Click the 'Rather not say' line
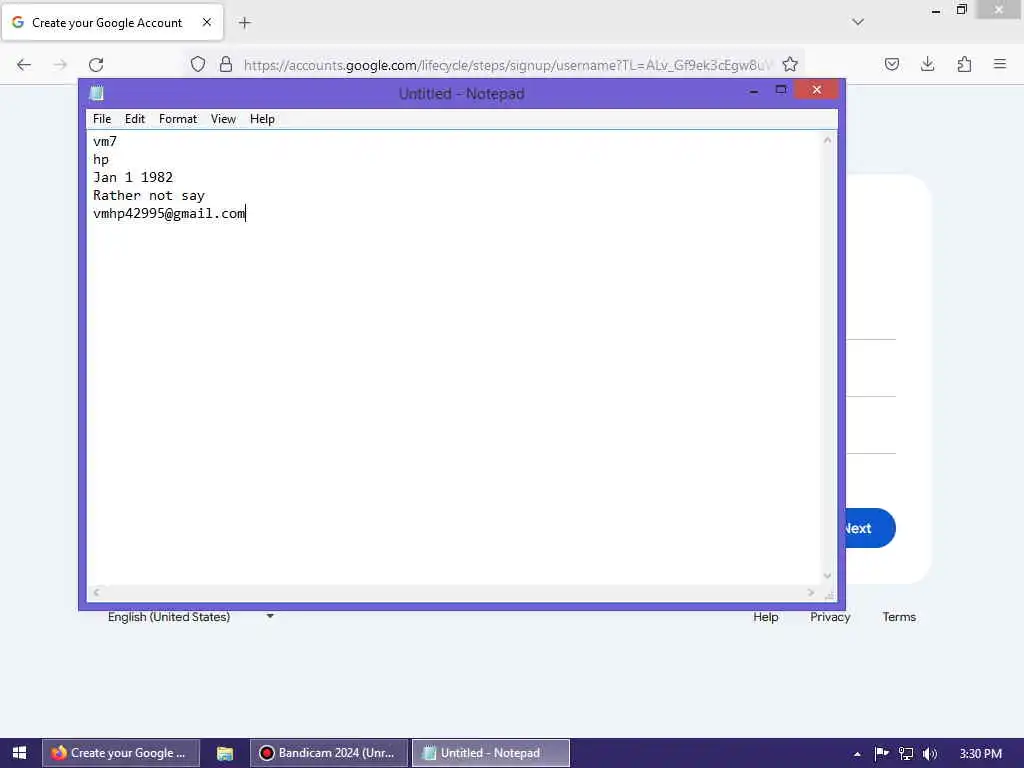1024x768 pixels. (149, 195)
